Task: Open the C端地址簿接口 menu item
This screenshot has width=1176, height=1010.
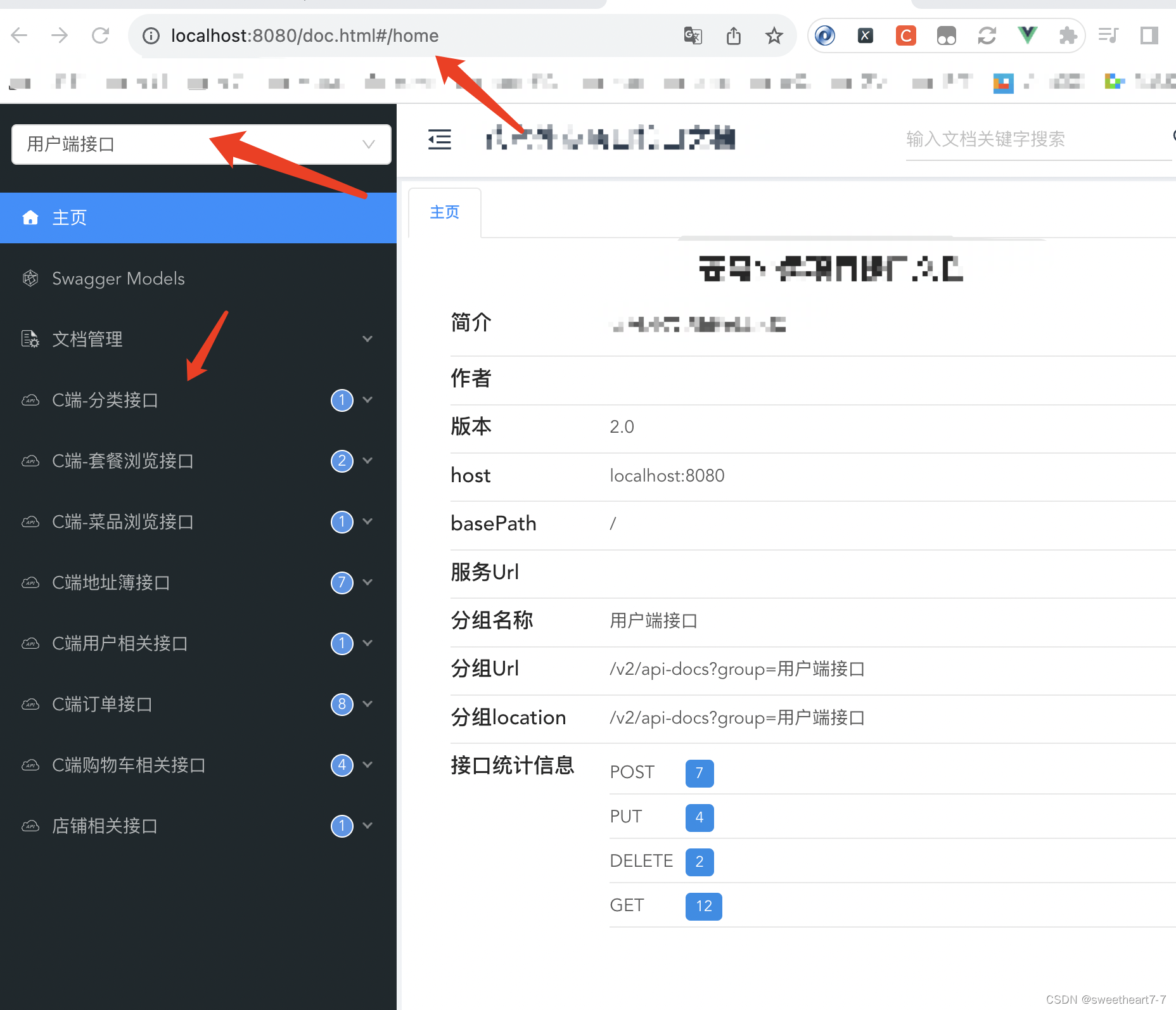Action: (198, 583)
